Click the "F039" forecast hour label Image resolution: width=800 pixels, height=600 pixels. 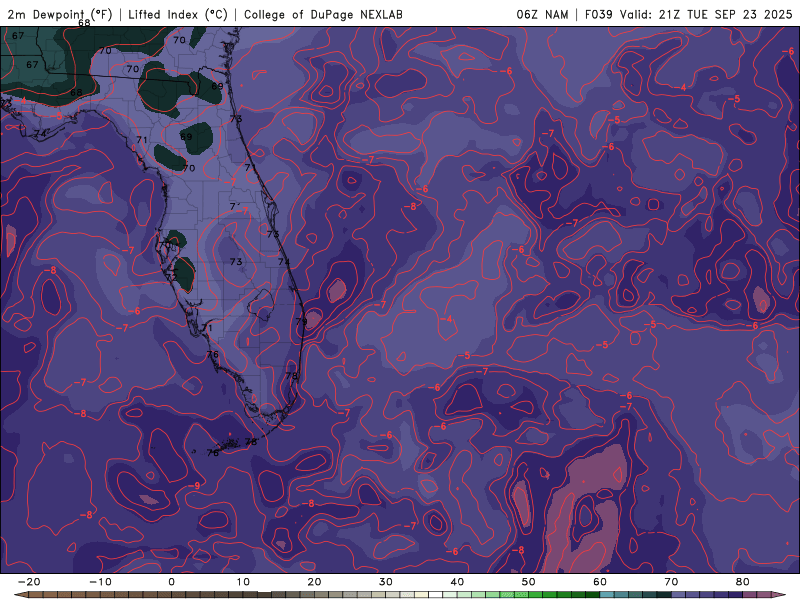(x=598, y=14)
